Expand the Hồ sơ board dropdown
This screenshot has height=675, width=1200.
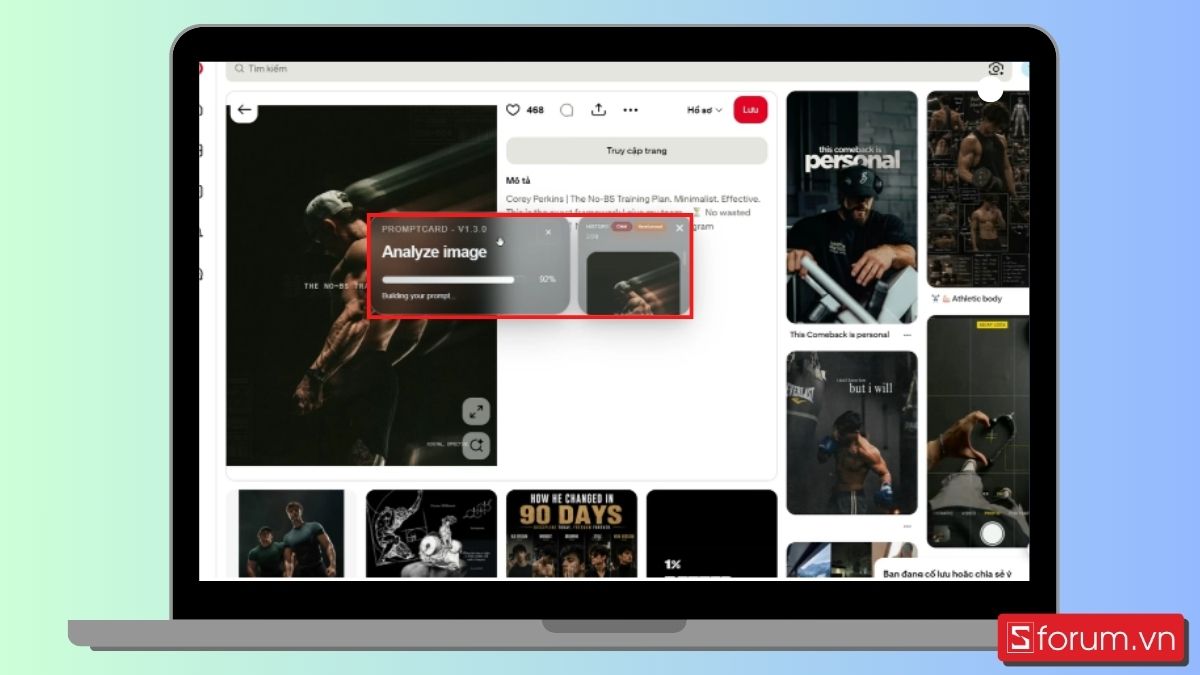coord(705,110)
